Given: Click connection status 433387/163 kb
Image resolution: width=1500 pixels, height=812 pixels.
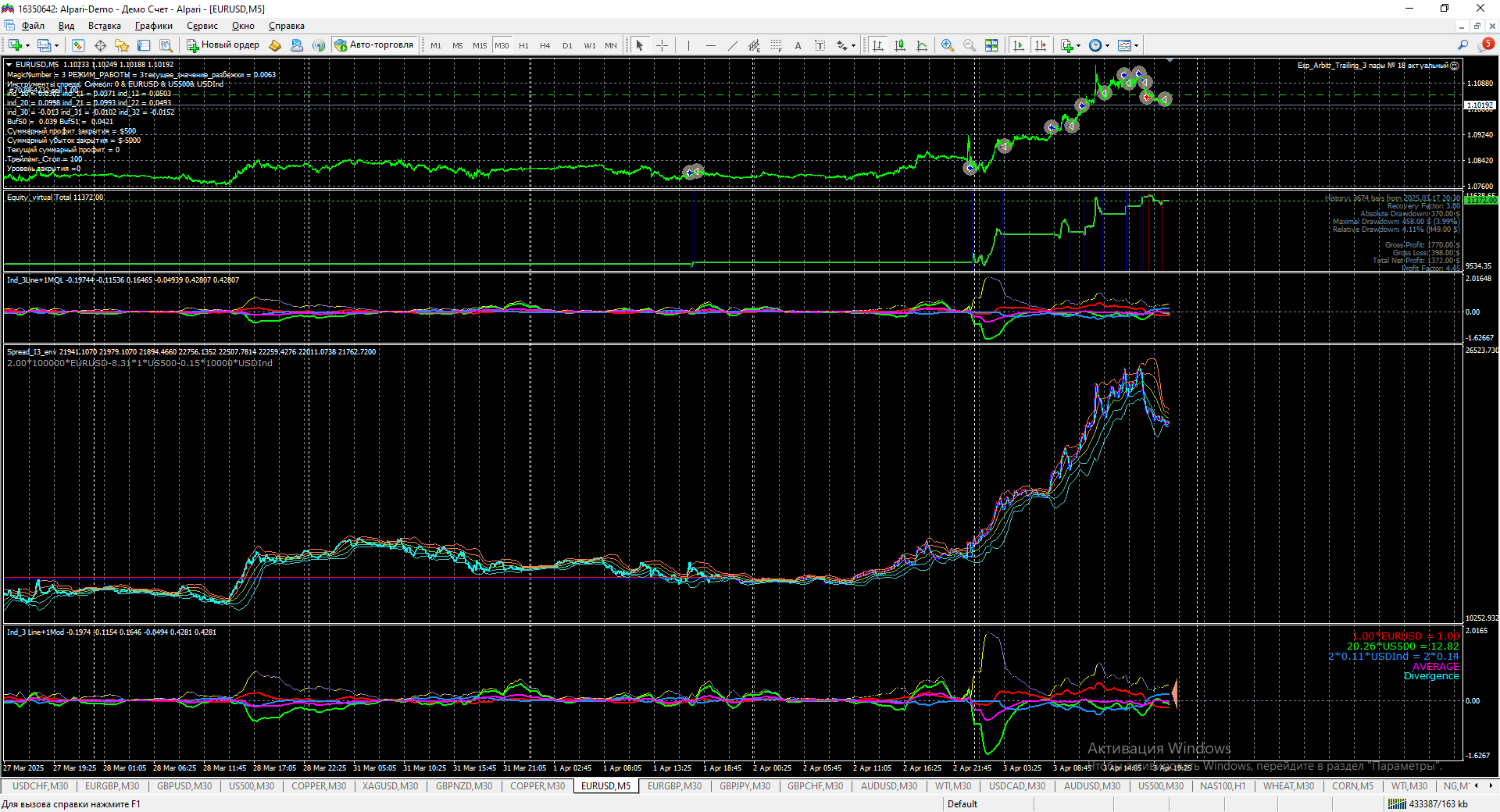Looking at the screenshot, I should [1429, 804].
